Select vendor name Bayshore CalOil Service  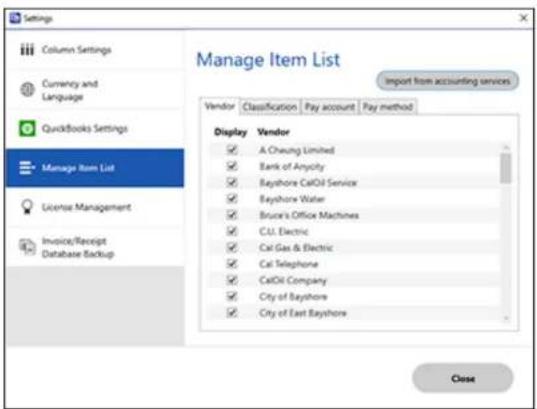tap(308, 183)
